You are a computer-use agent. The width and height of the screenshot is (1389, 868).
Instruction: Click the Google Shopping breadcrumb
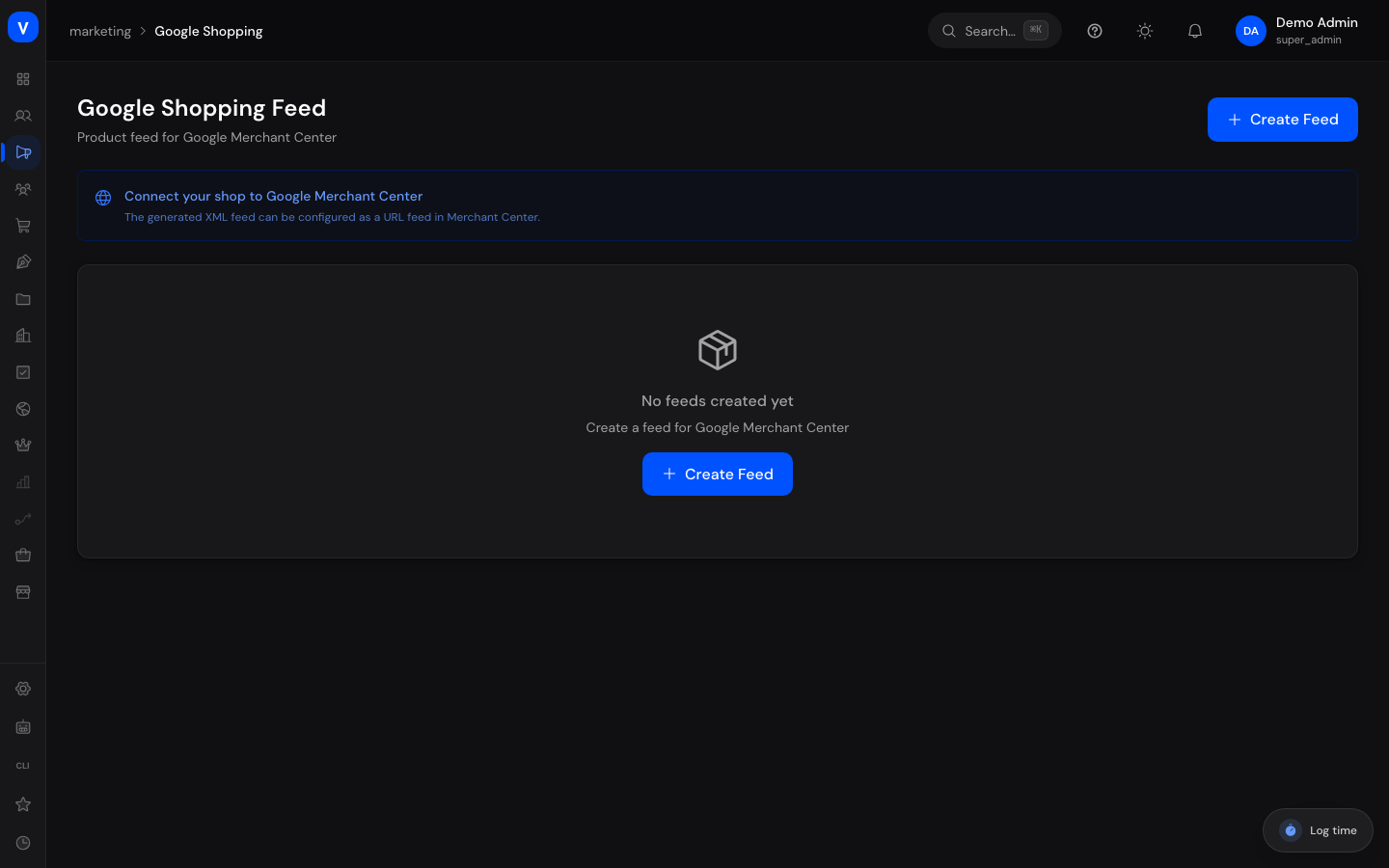208,31
